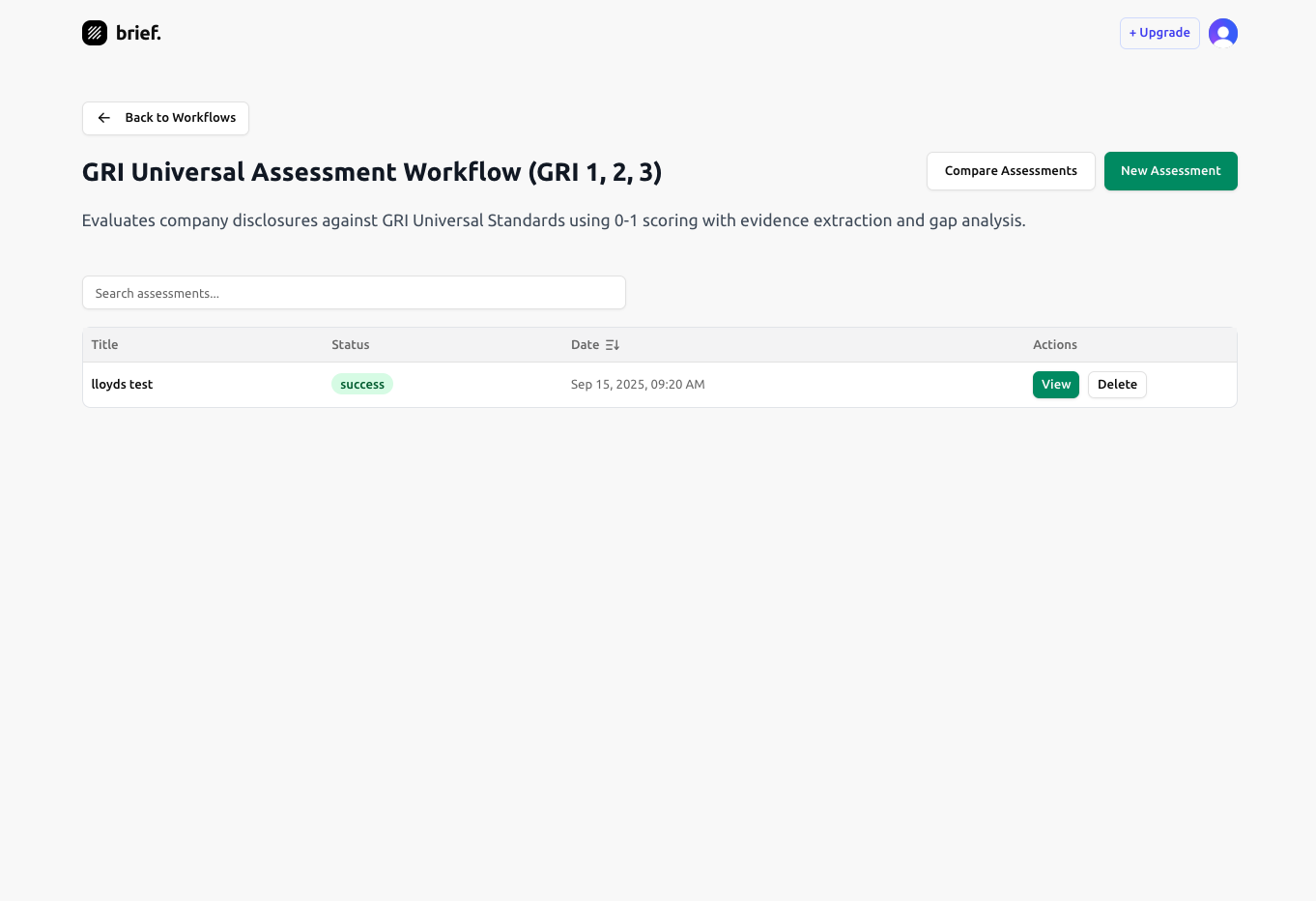Viewport: 1316px width, 901px height.
Task: Sort by the Title column header
Action: pos(104,344)
